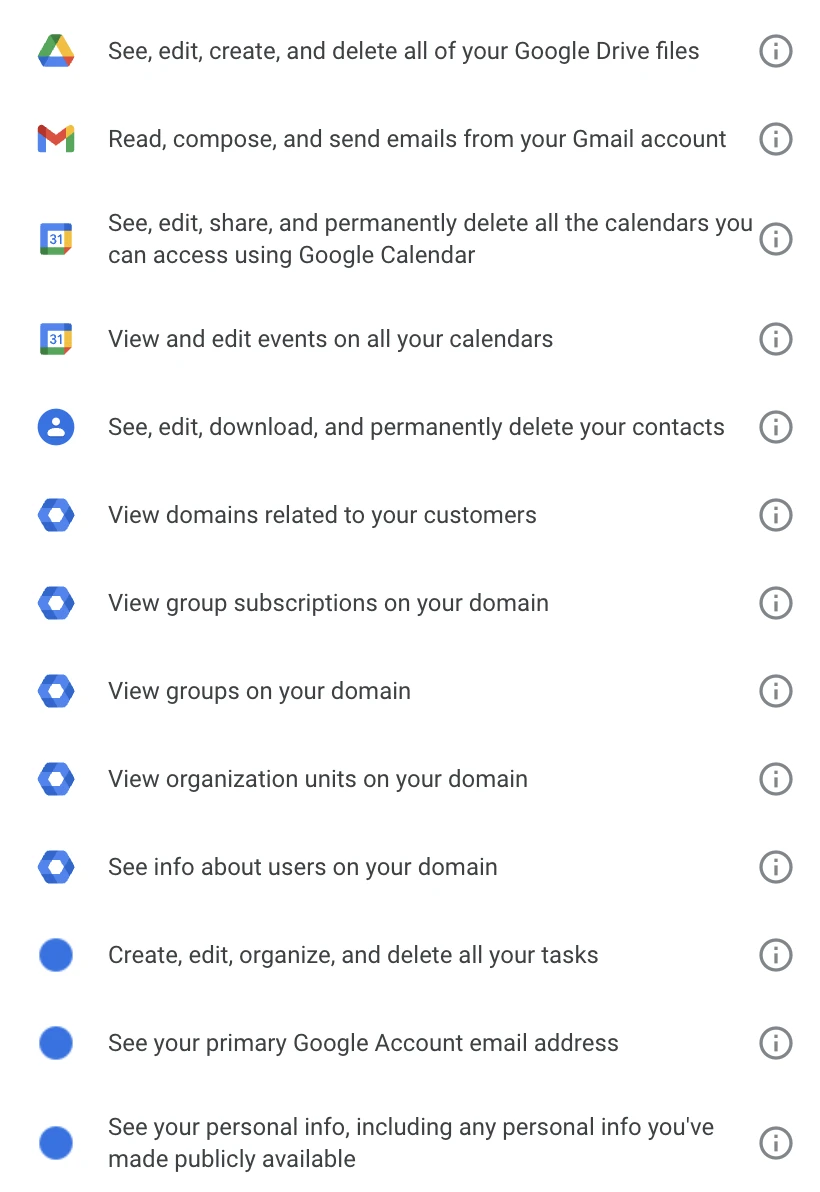
Task: Click the blue circle beside the tasks permission
Action: click(56, 955)
